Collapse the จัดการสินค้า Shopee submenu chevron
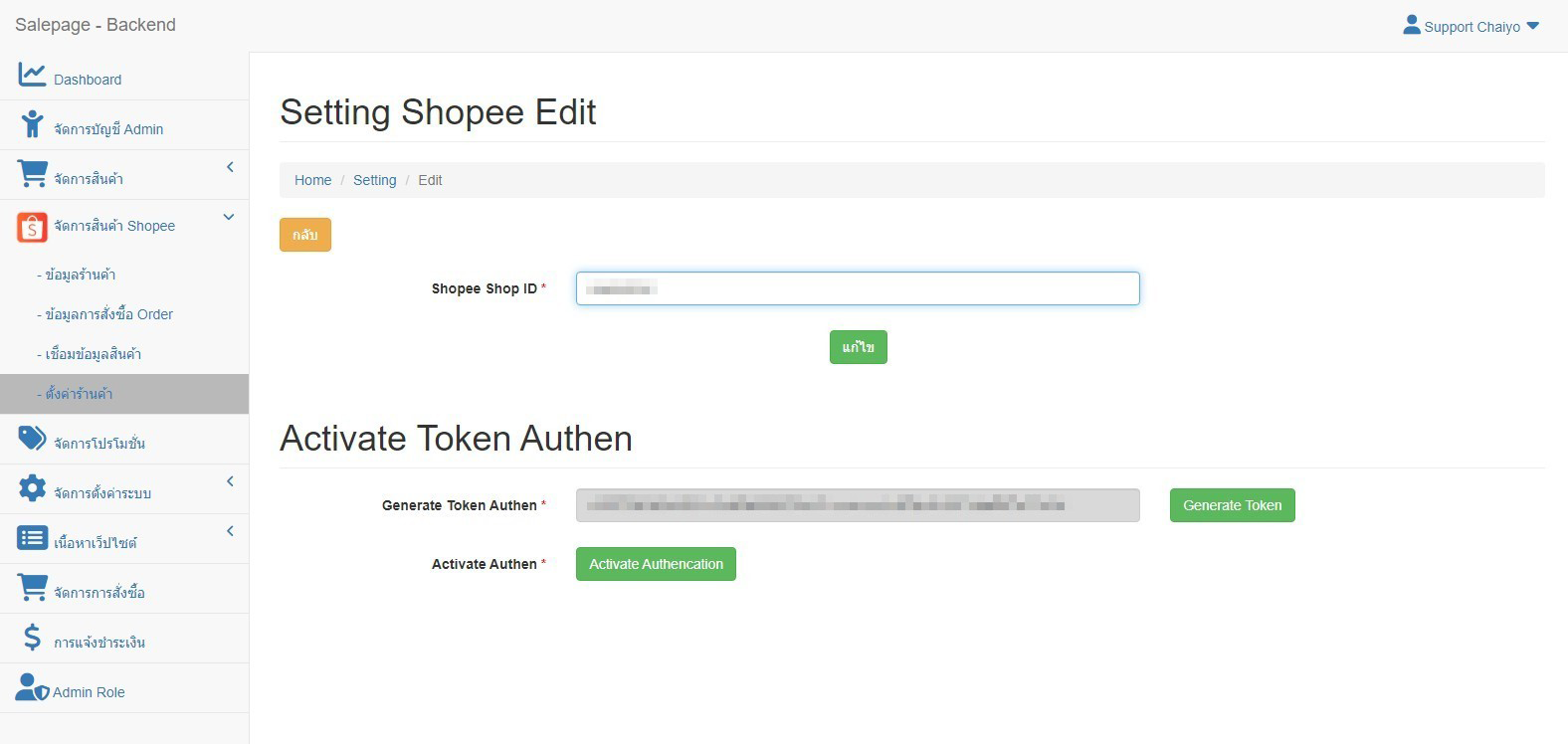This screenshot has height=744, width=1568. pyautogui.click(x=229, y=217)
